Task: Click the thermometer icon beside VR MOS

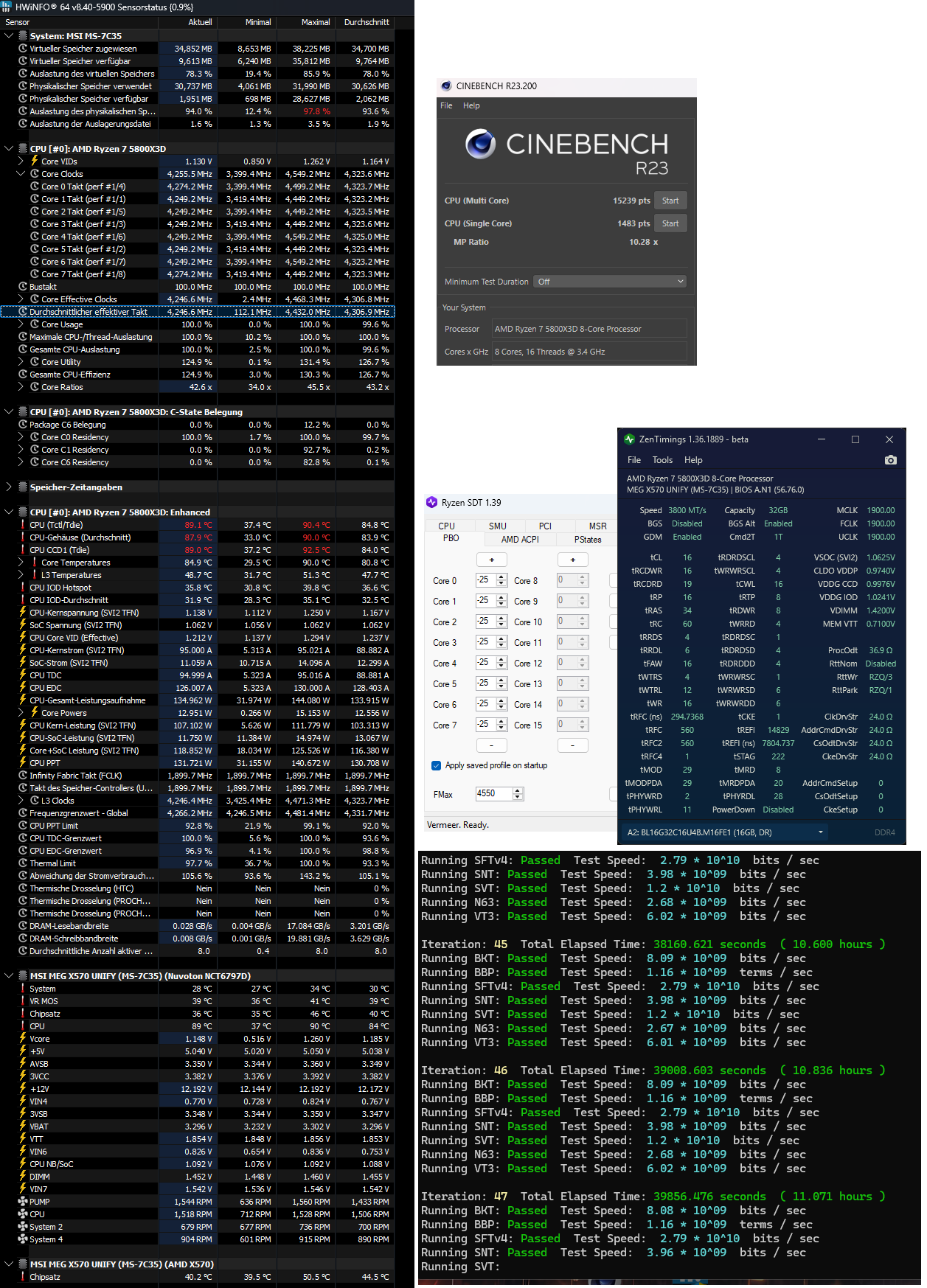Action: click(x=23, y=1001)
